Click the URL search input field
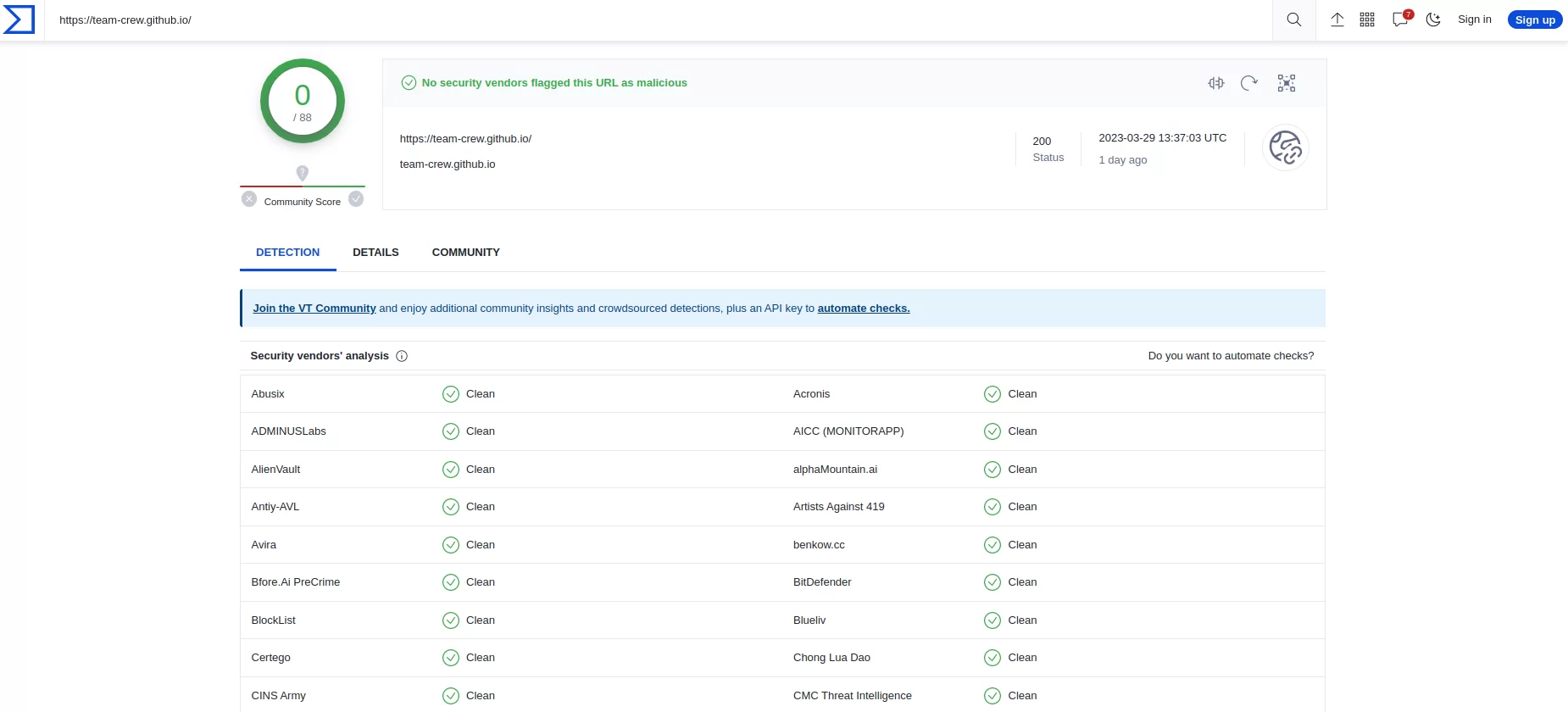The height and width of the screenshot is (712, 1568). tap(659, 19)
